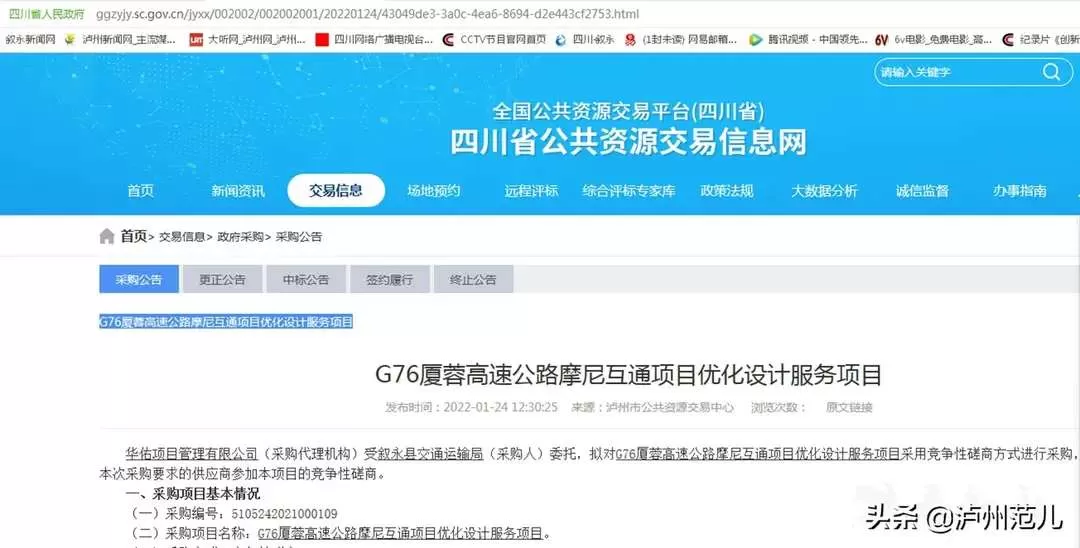
Task: Open the 大听网 bookmark icon
Action: tap(196, 40)
